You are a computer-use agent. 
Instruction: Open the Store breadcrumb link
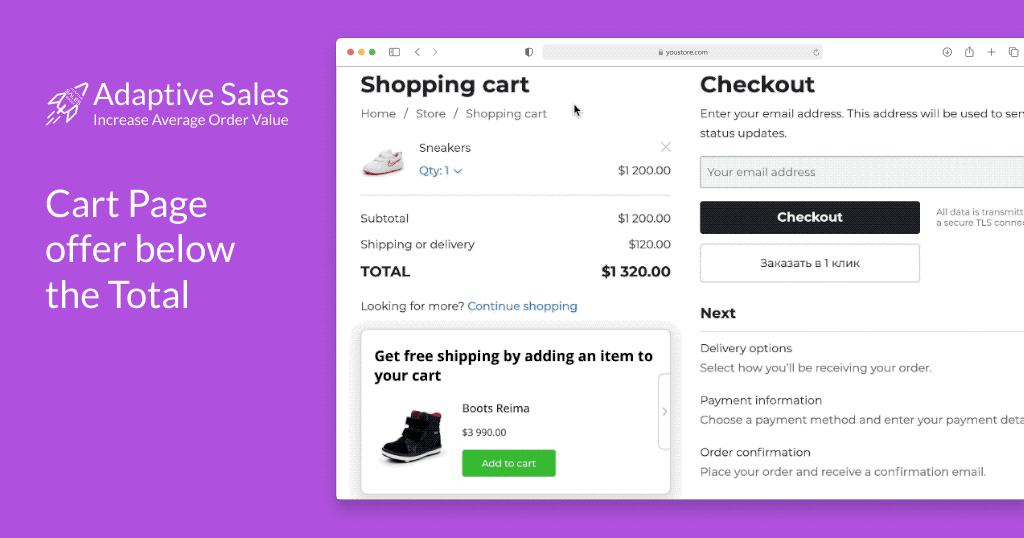click(431, 114)
